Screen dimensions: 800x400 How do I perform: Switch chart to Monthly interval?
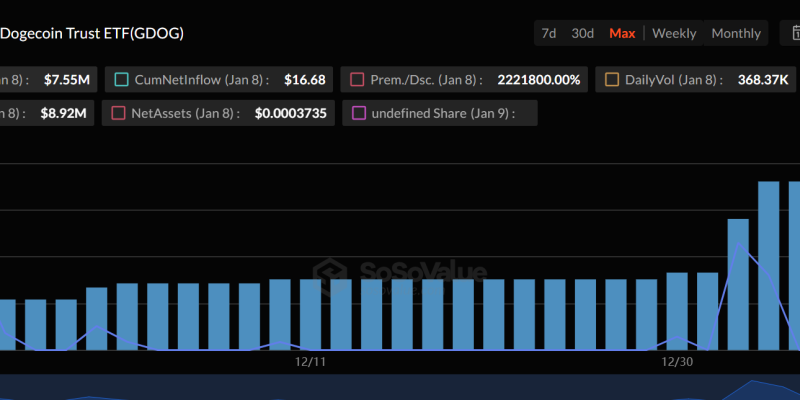(x=736, y=33)
